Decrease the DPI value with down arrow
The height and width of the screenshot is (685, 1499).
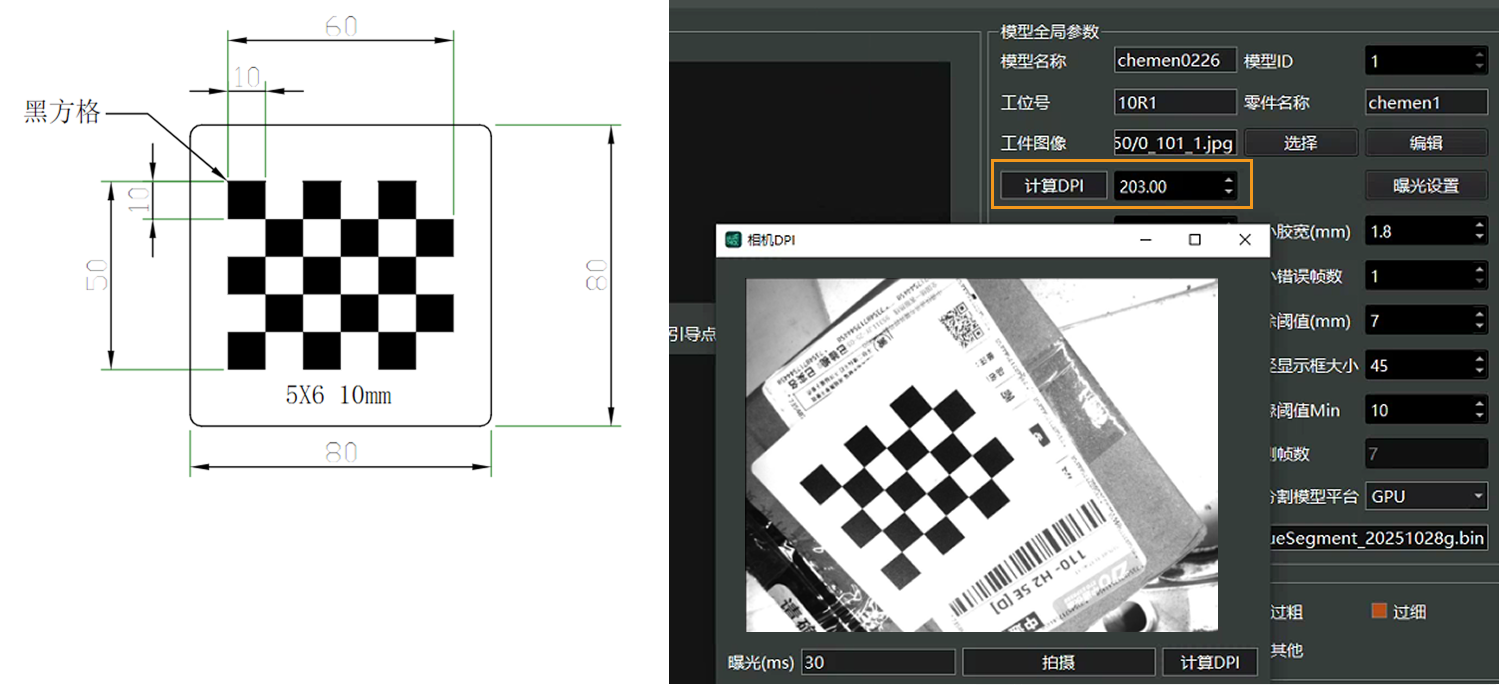tap(1229, 192)
